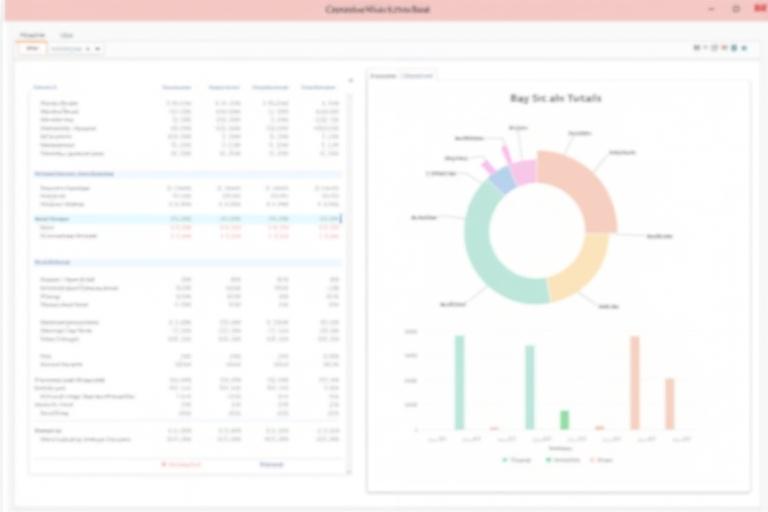Viewport: 768px width, 512px height.
Task: Click the small arrow icon above the table scrollbar
Action: point(350,81)
